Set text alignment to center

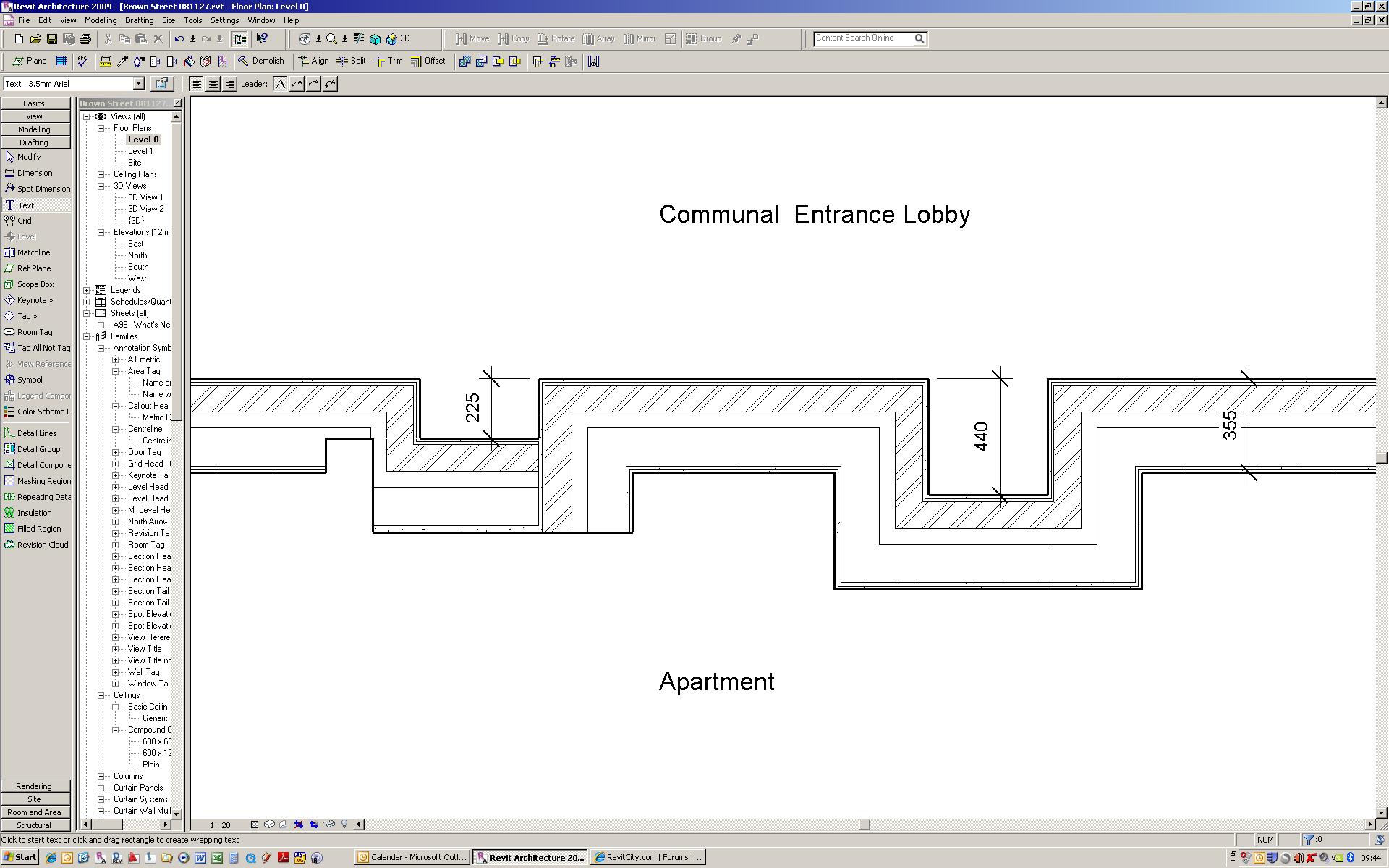[213, 84]
